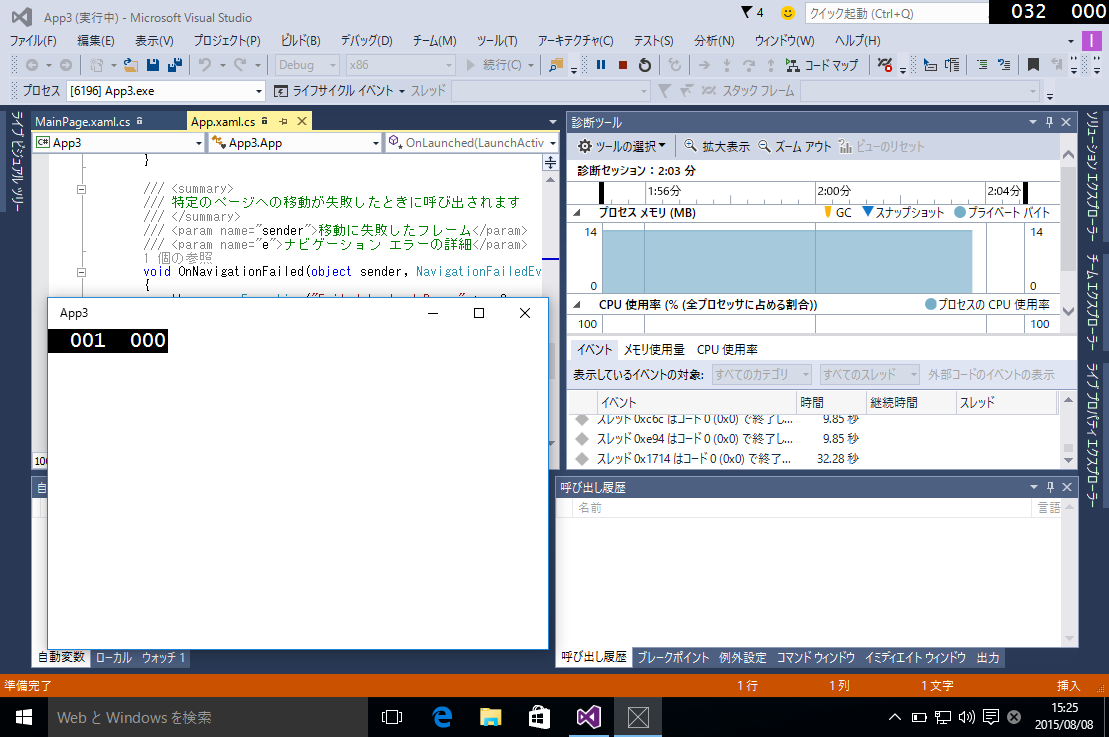Image resolution: width=1109 pixels, height=737 pixels.
Task: Open the process dropdown showing [6196] App3.exe
Action: coord(258,91)
